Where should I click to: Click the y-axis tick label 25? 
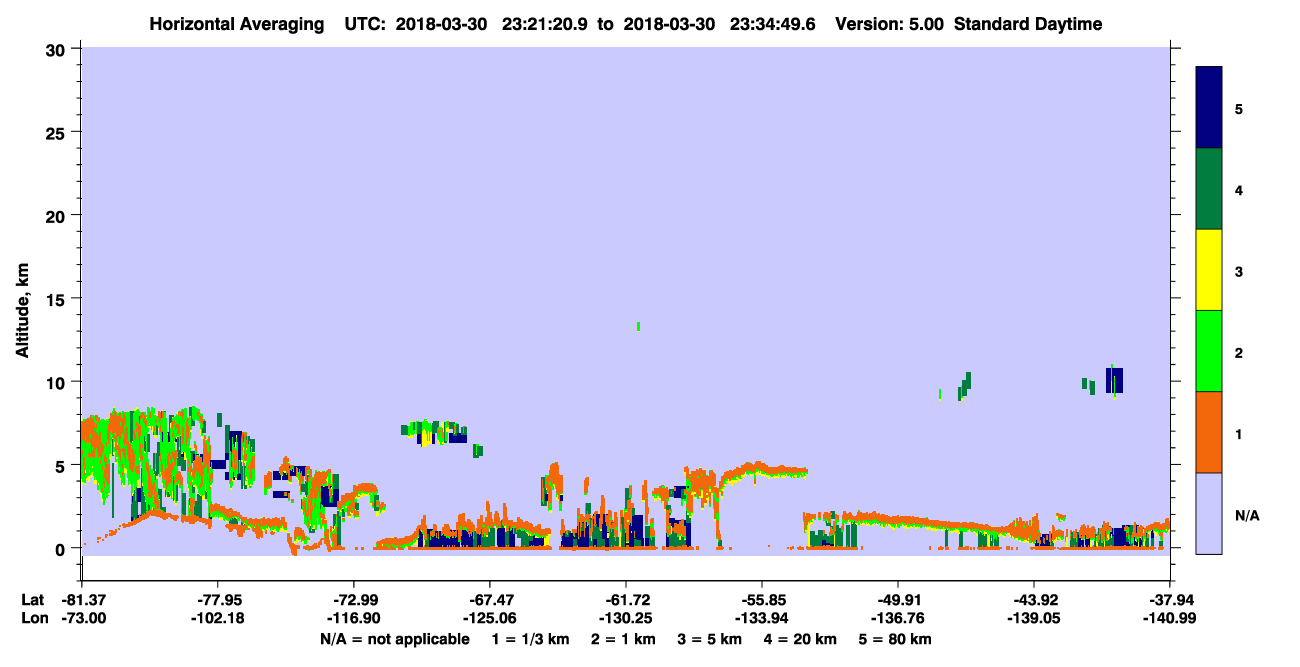coord(58,132)
